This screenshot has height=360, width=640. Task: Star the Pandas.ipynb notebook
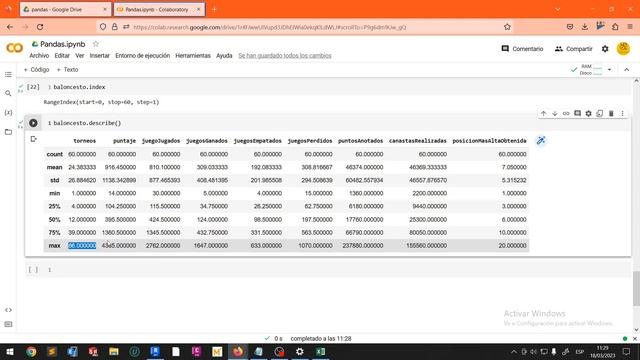point(96,44)
